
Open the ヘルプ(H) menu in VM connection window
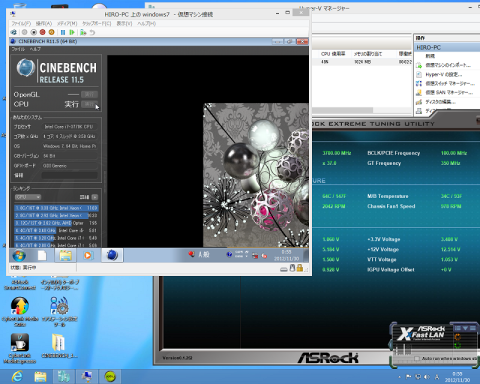146,23
